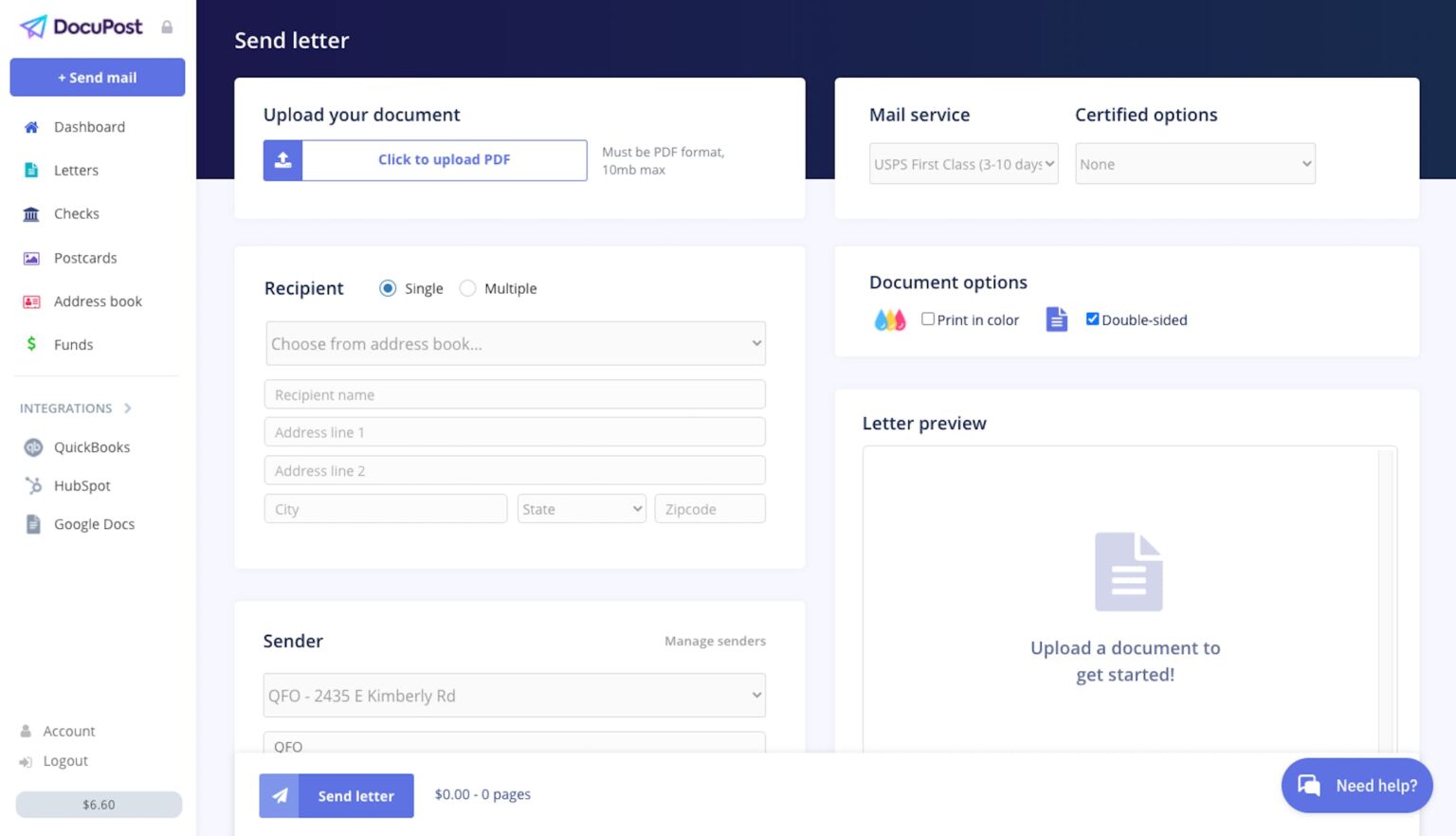Select the Multiple recipient radio button

(467, 288)
